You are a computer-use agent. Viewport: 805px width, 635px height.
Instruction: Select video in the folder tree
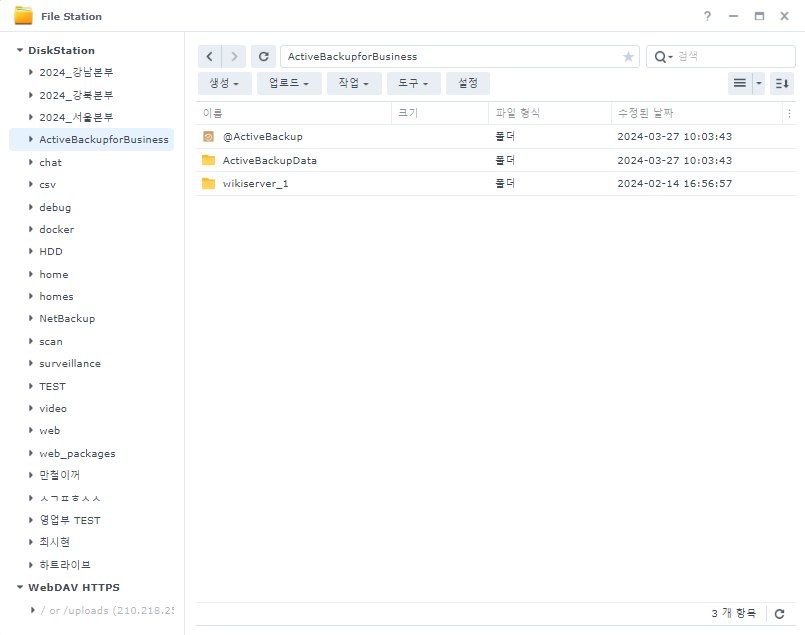point(53,409)
